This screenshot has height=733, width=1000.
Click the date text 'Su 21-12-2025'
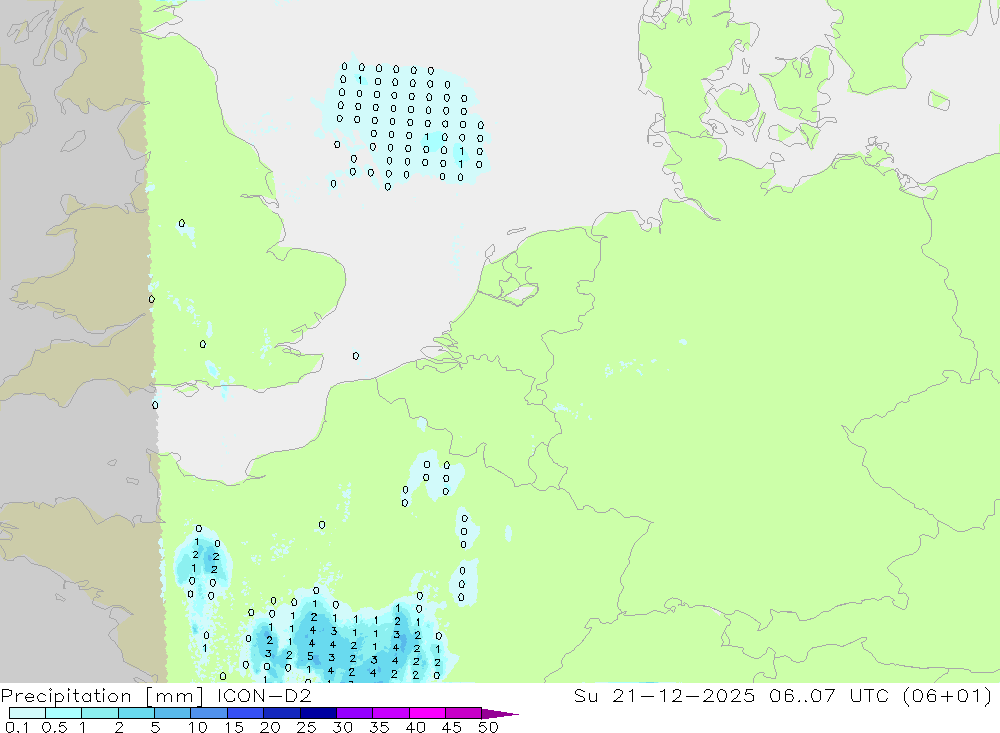[x=664, y=695]
